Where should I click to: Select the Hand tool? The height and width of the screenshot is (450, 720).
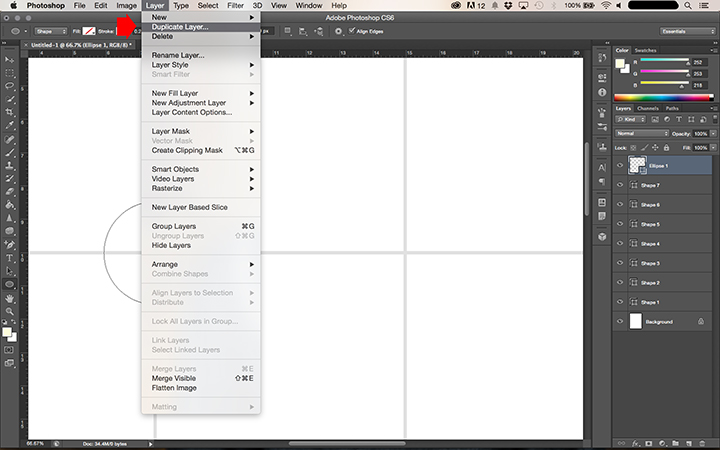[x=9, y=298]
